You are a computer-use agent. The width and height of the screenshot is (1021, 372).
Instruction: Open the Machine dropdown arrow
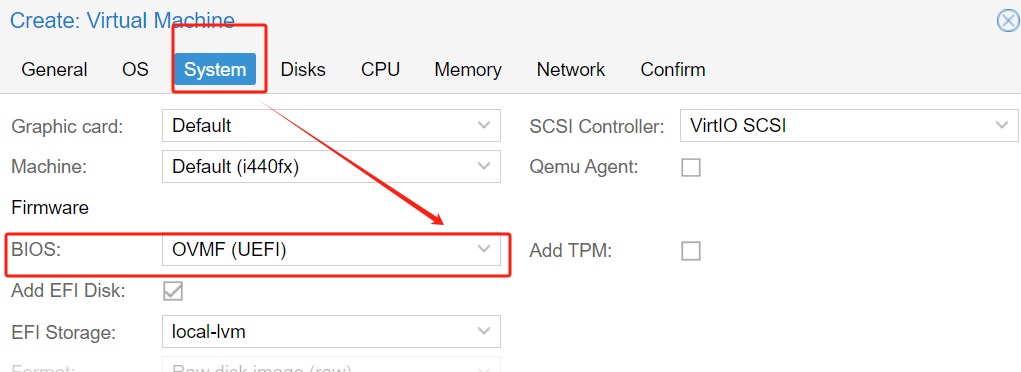484,167
